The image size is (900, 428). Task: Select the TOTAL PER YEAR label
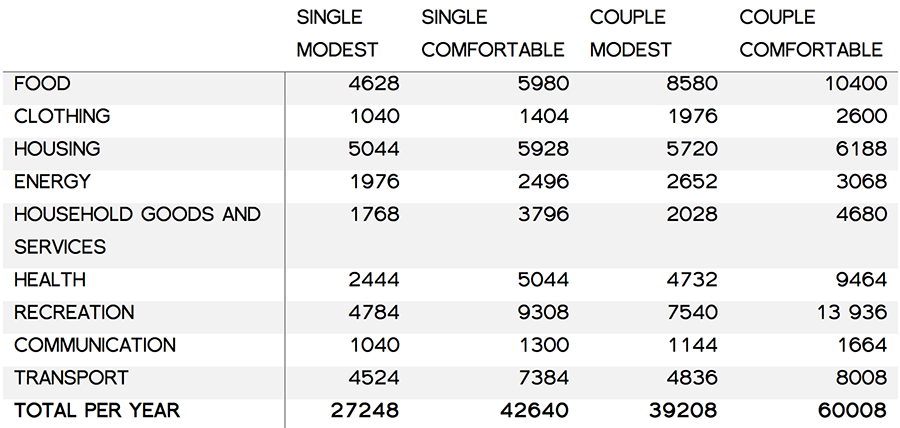(x=97, y=411)
